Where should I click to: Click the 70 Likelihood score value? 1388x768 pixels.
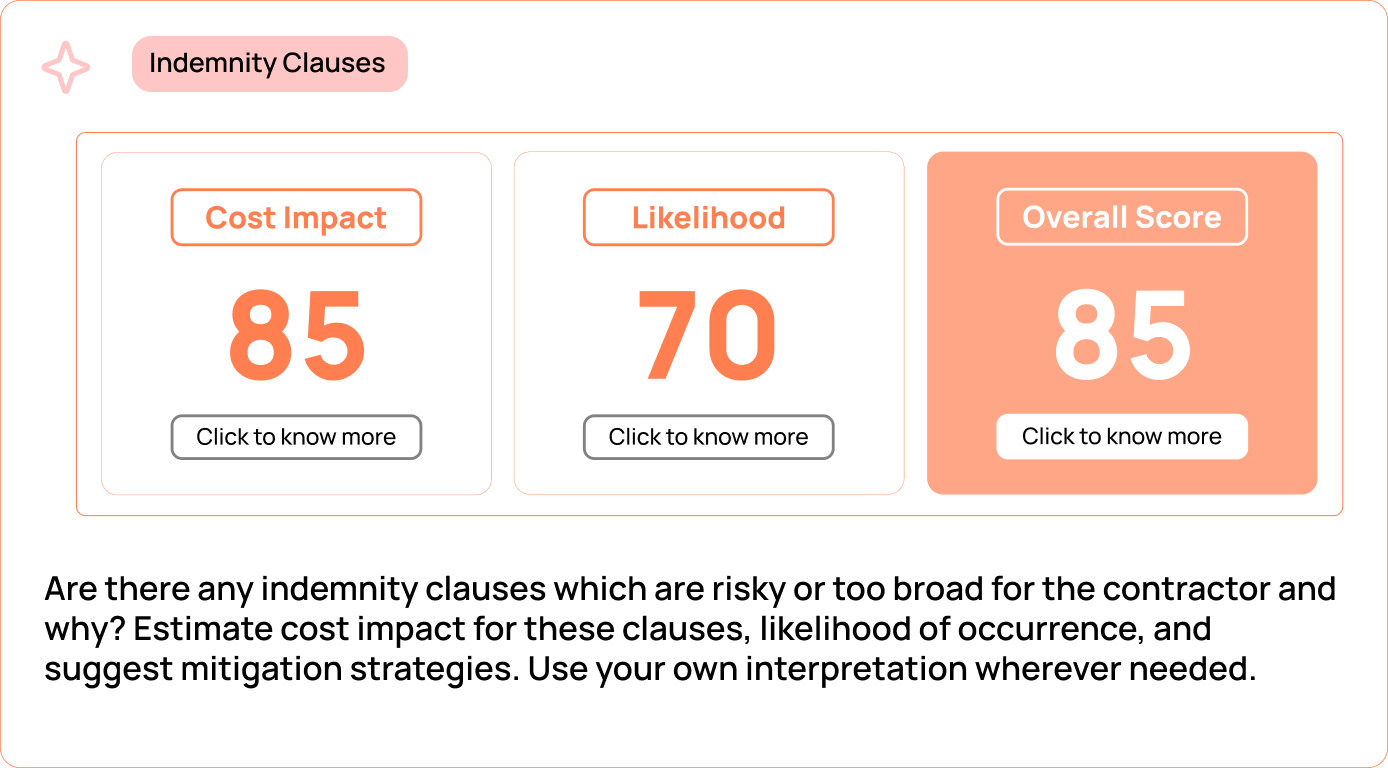pos(707,335)
